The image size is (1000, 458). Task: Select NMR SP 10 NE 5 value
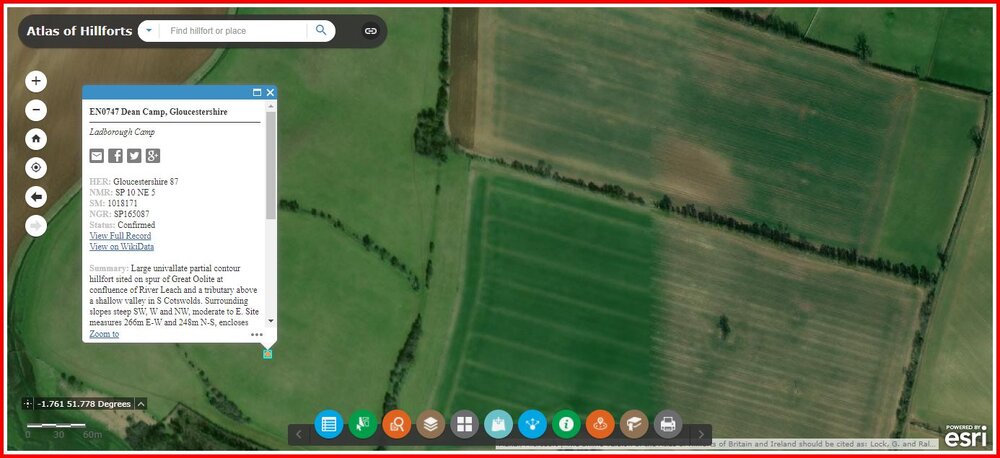(x=135, y=193)
